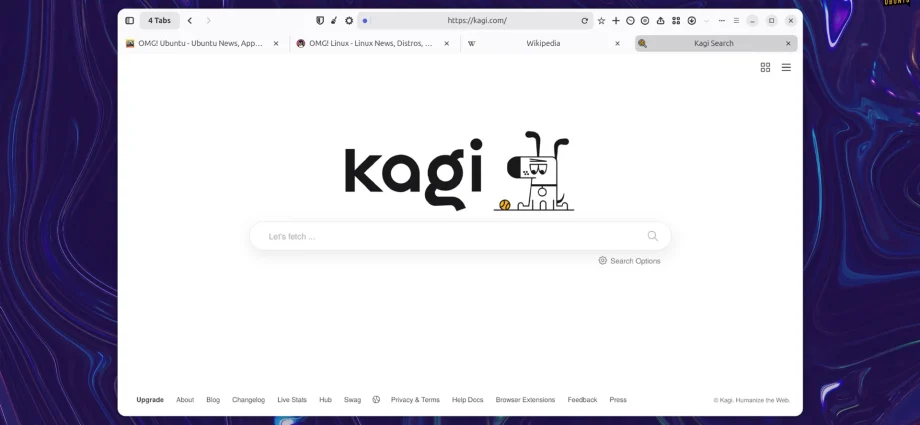The width and height of the screenshot is (920, 425).
Task: Open Search Options below the search box
Action: 629,261
